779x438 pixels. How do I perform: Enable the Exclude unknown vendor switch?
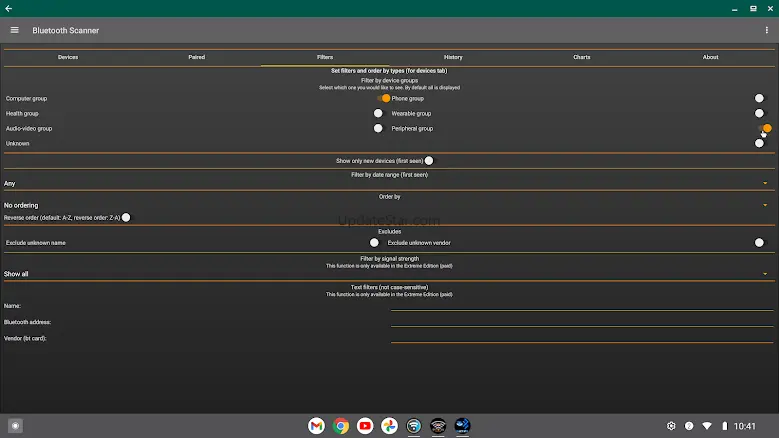tap(760, 242)
